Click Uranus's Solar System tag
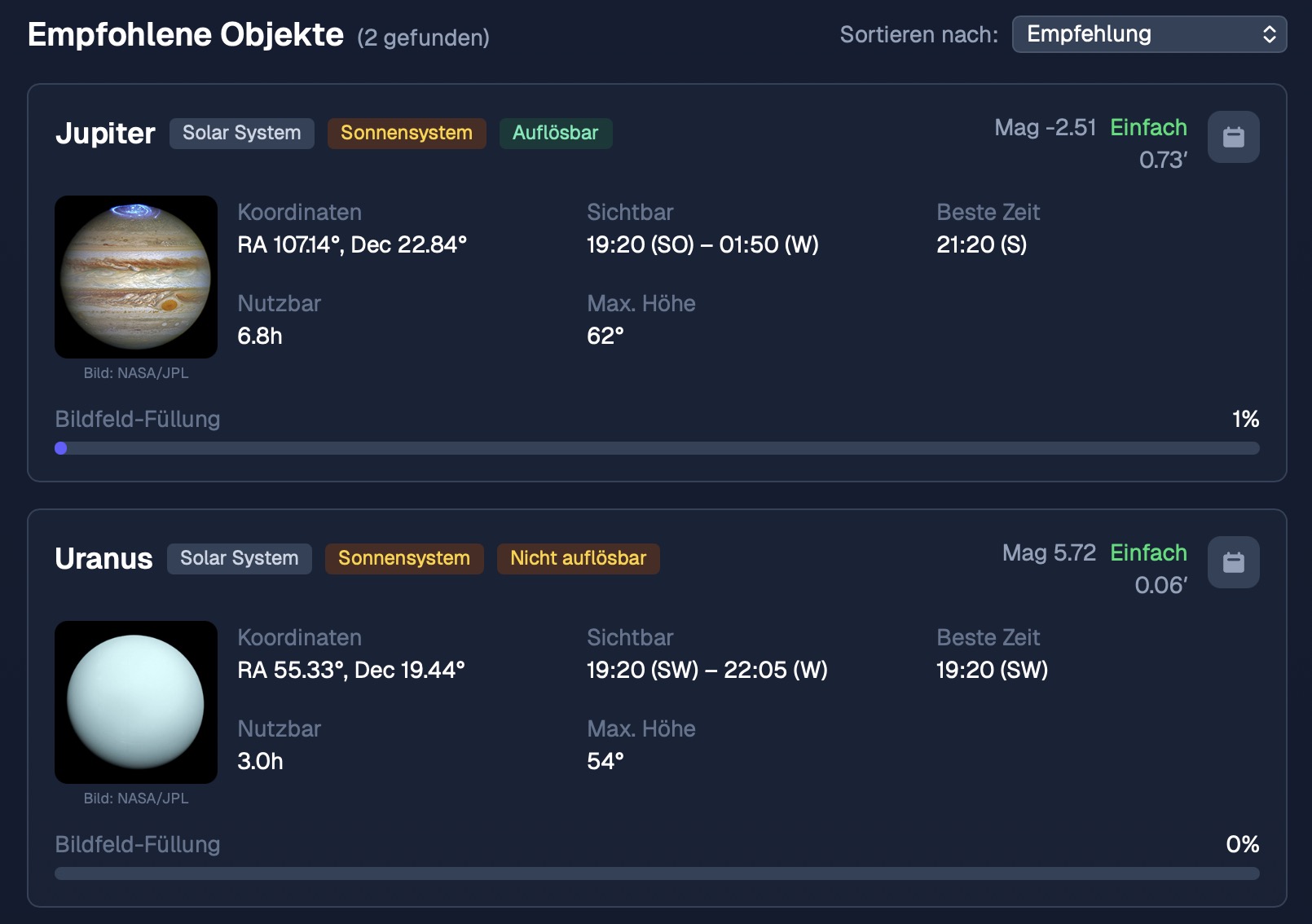Viewport: 1312px width, 924px height. click(240, 558)
